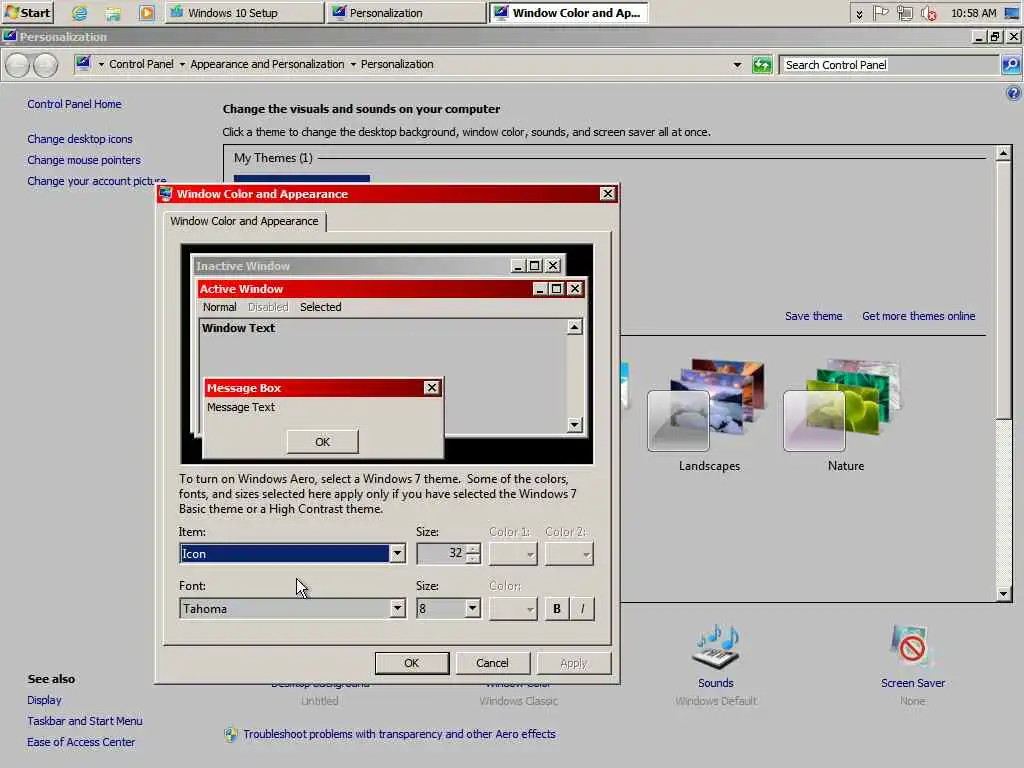Click the address bar Personalization icon
This screenshot has width=1024, height=768.
(83, 64)
